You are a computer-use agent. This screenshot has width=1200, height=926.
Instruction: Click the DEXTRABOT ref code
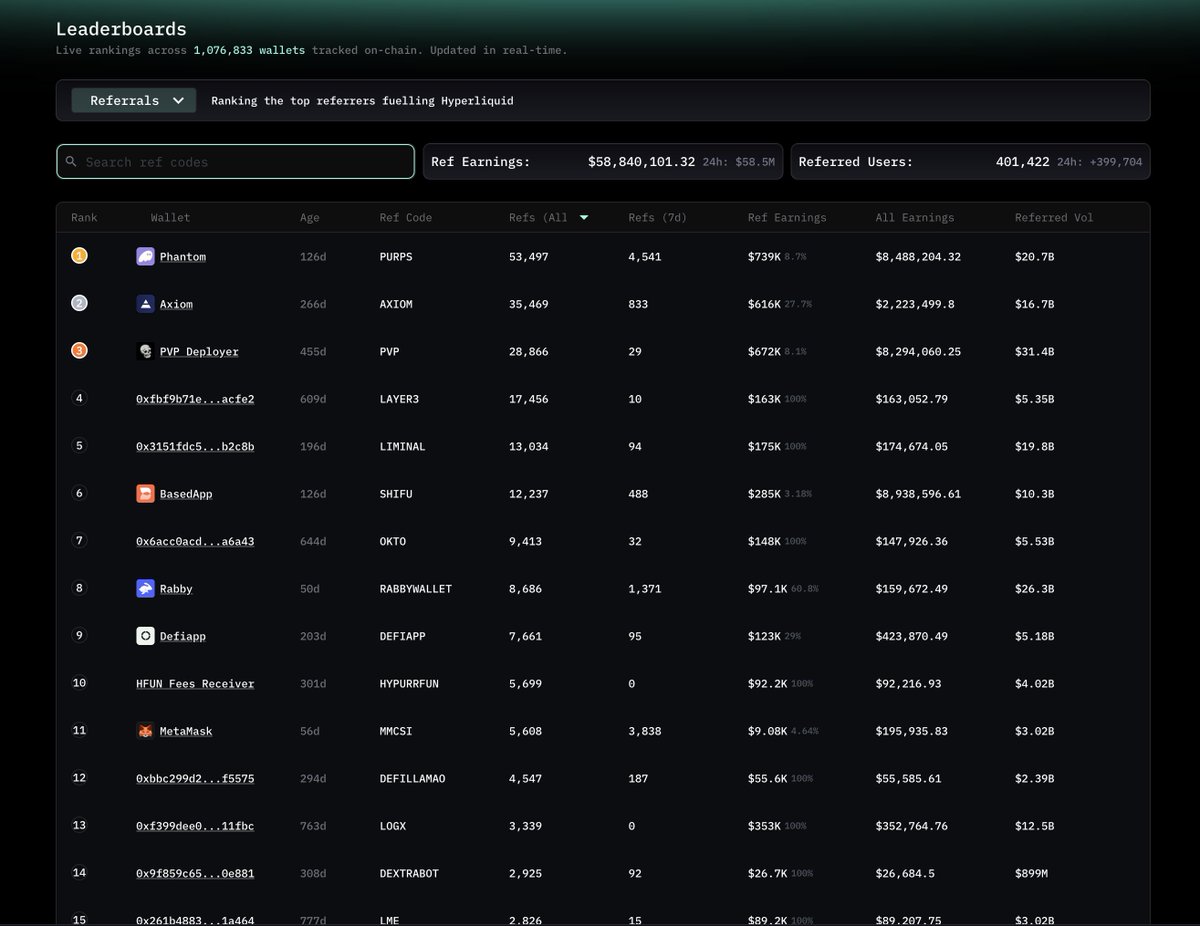409,873
